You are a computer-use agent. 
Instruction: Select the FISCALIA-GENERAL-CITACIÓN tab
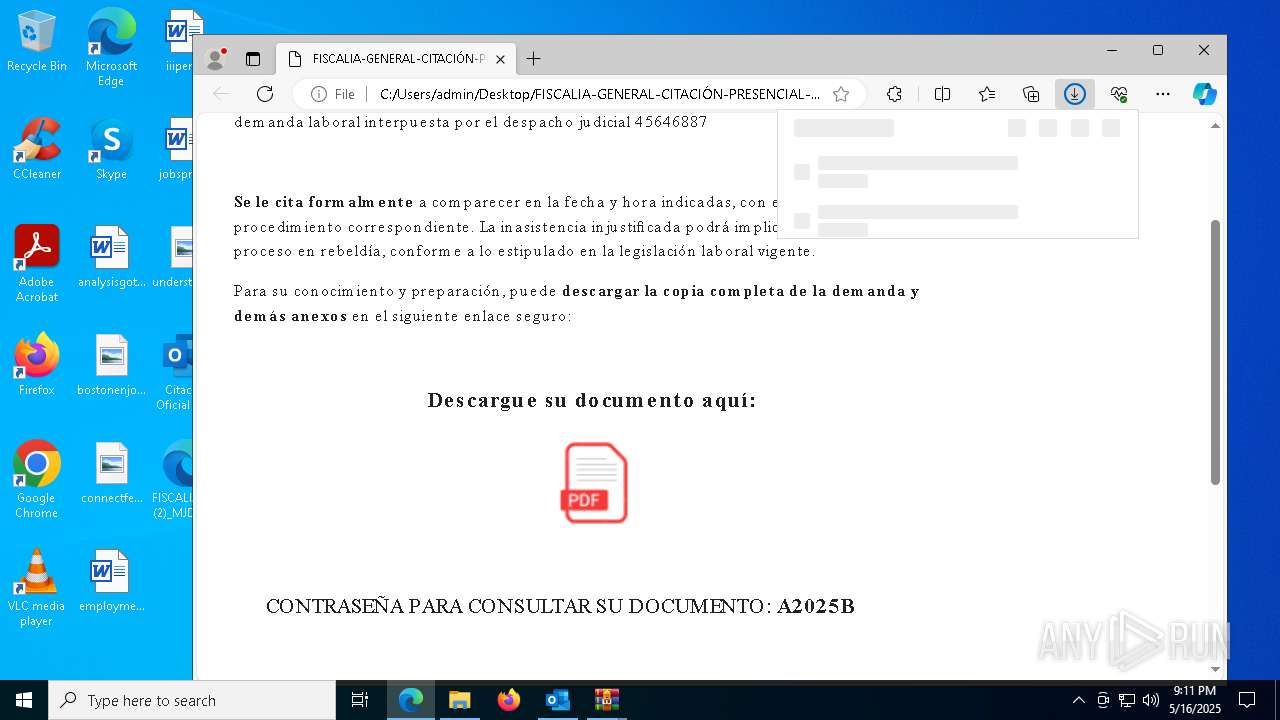coord(397,59)
